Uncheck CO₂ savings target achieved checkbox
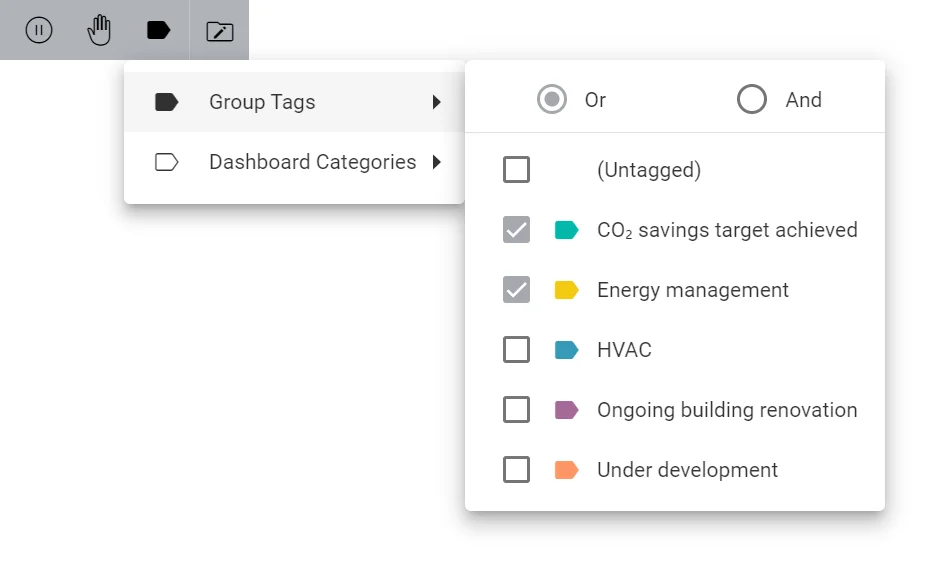The width and height of the screenshot is (944, 572). click(x=517, y=230)
